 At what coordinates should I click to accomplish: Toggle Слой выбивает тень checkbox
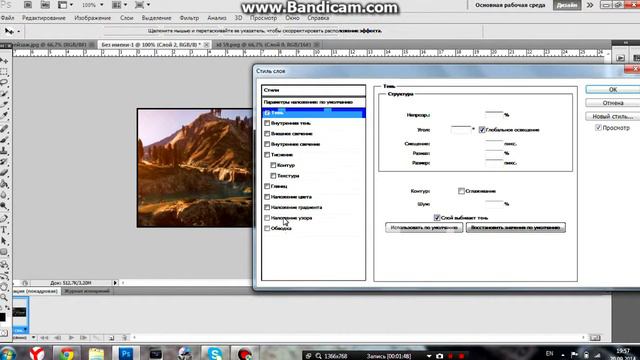437,218
